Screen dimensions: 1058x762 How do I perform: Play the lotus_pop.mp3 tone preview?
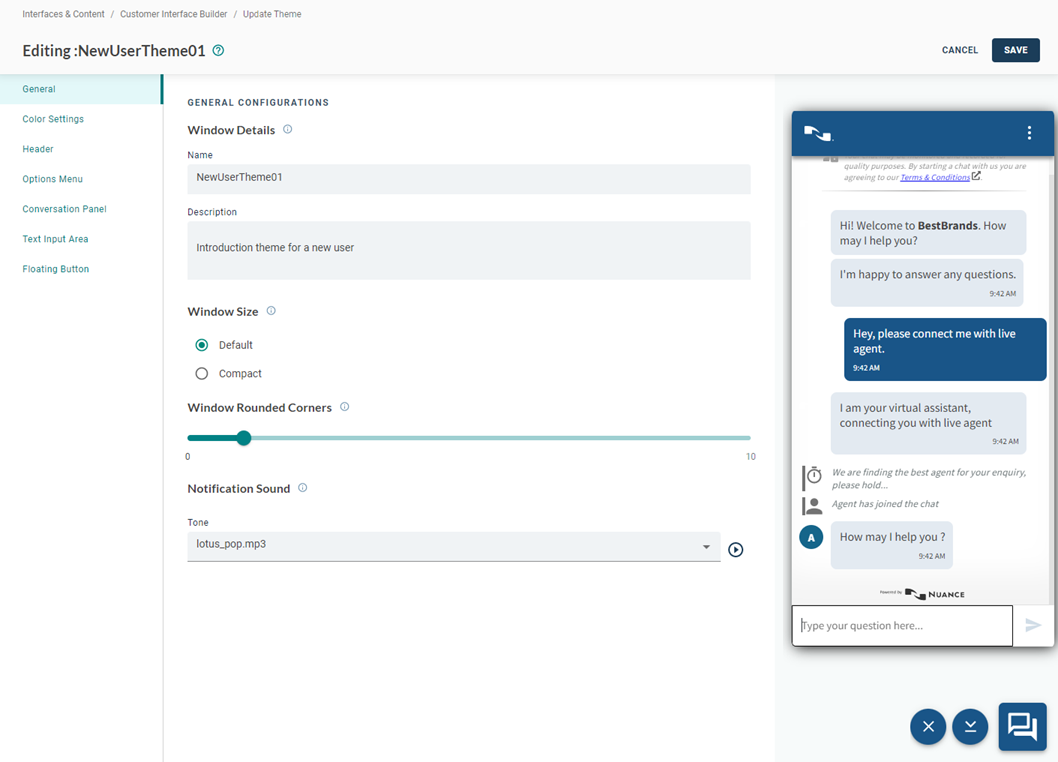coord(736,550)
